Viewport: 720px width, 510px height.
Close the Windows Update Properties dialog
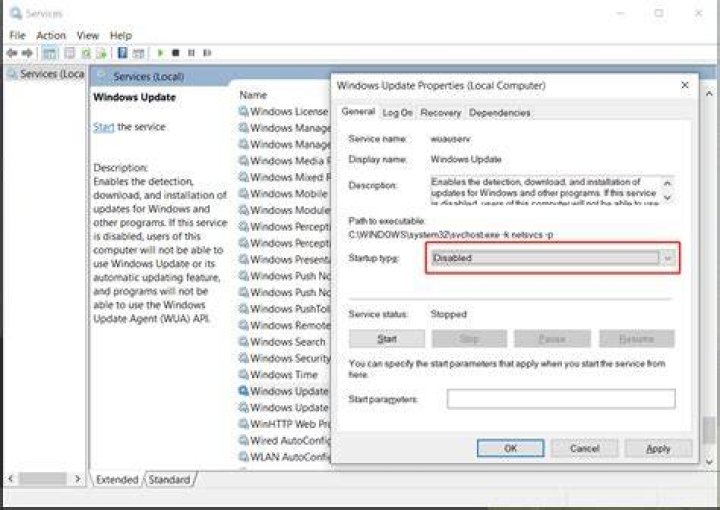pos(685,85)
